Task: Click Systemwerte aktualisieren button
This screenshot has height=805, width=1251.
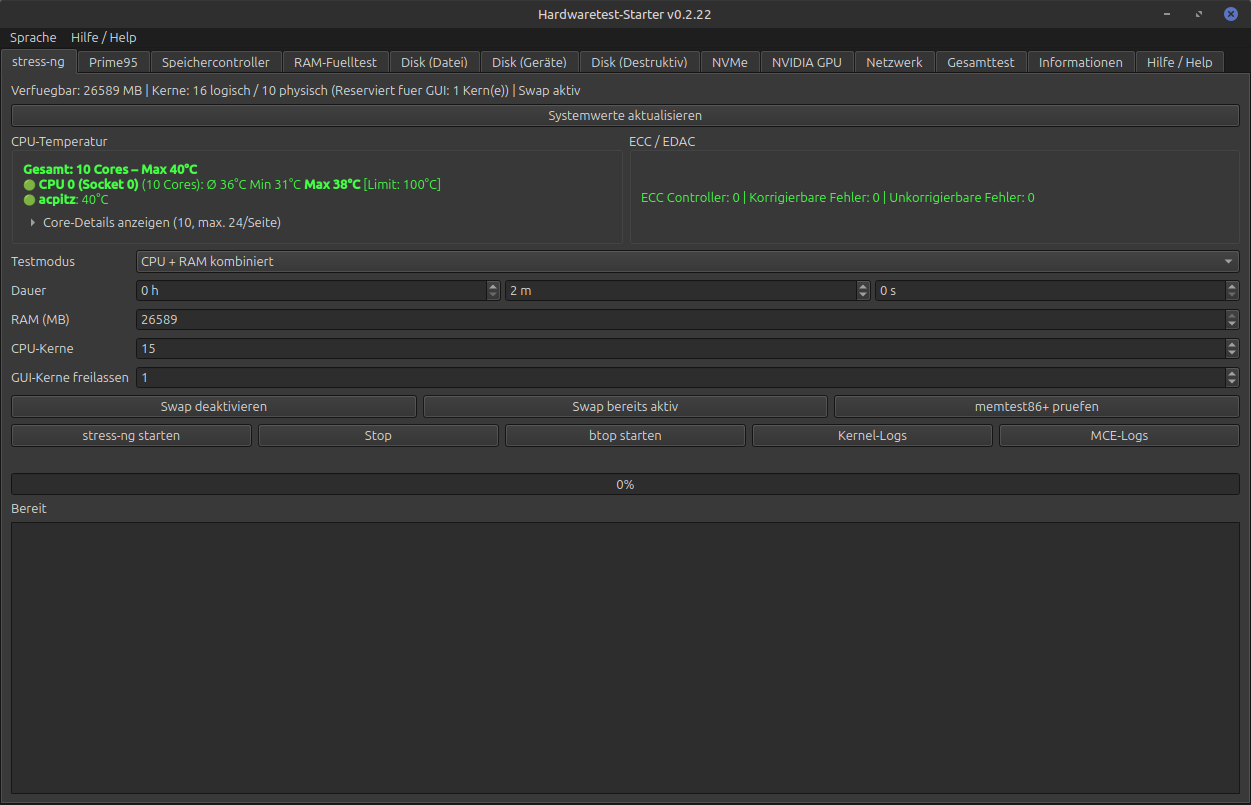Action: coord(625,116)
